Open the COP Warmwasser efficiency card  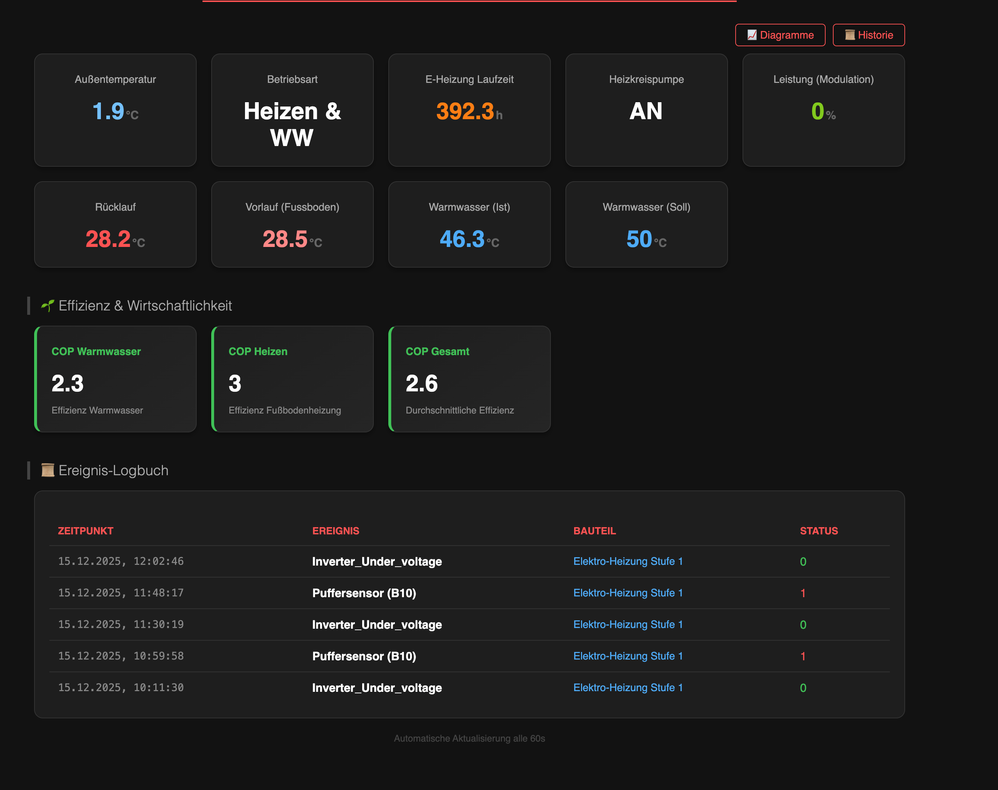116,379
